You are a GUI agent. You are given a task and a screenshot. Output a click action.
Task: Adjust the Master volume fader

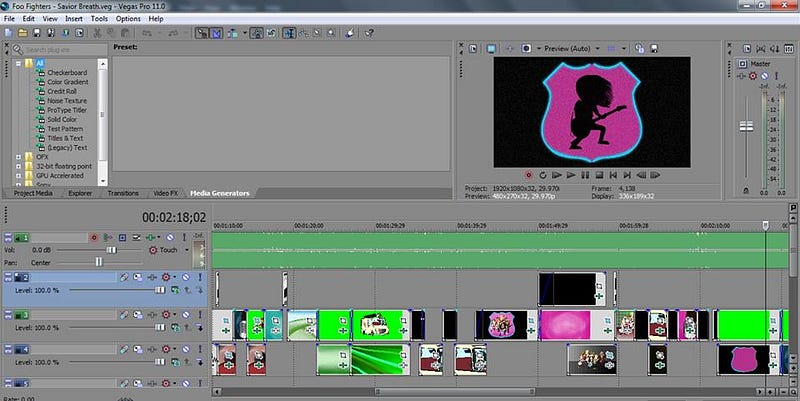point(746,127)
